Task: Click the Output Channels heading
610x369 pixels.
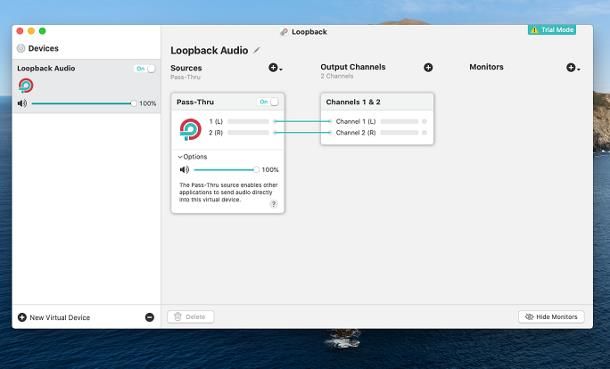Action: [353, 67]
